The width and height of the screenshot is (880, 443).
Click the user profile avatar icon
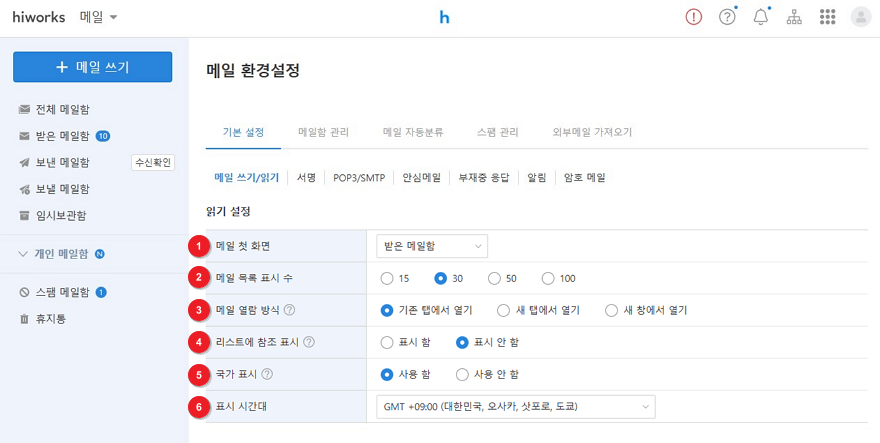coord(860,17)
